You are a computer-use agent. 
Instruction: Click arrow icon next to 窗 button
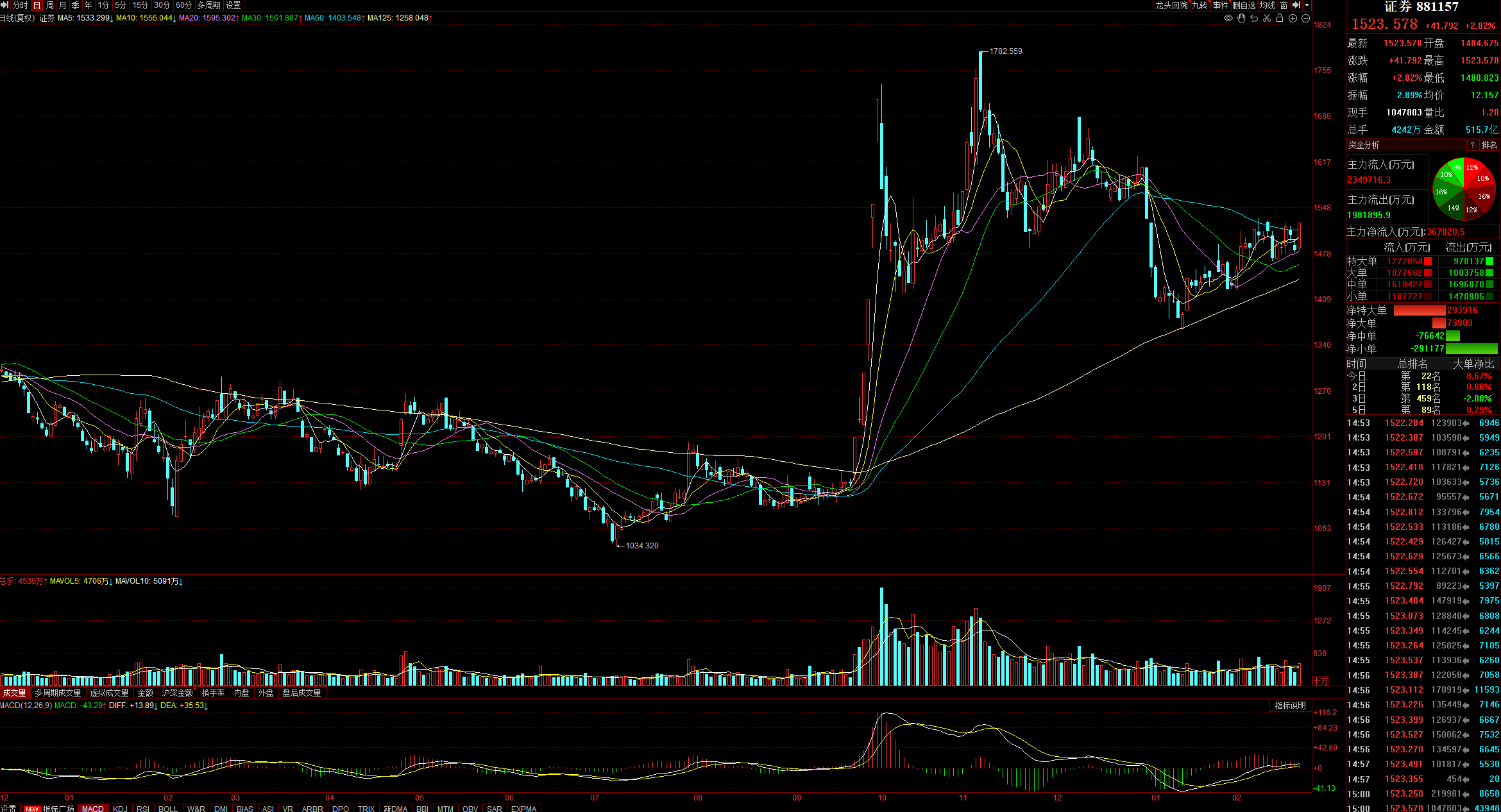click(1296, 5)
